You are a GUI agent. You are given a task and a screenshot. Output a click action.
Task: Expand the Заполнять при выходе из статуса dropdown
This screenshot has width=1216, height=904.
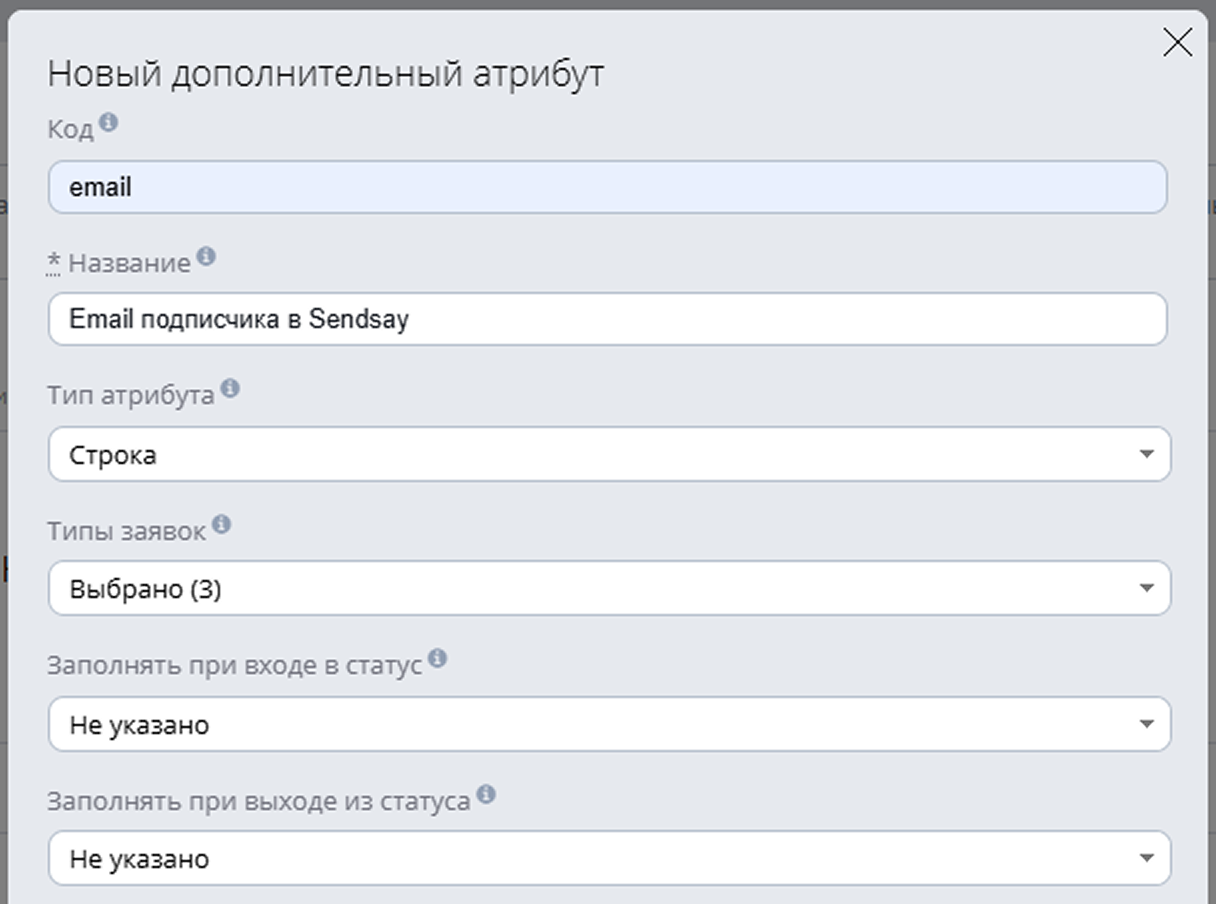[609, 859]
